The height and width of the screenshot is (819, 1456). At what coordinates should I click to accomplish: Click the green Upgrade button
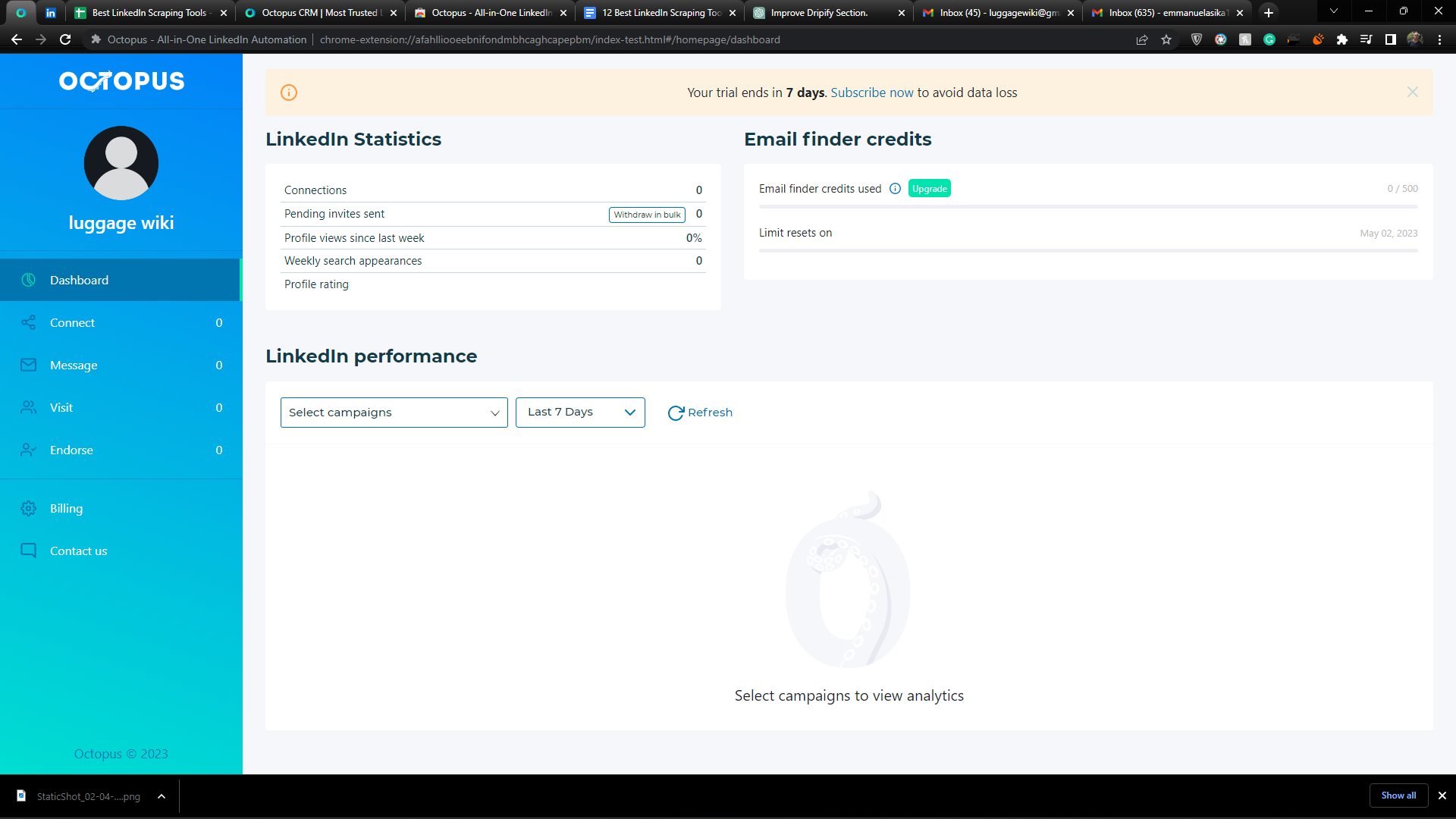[929, 189]
